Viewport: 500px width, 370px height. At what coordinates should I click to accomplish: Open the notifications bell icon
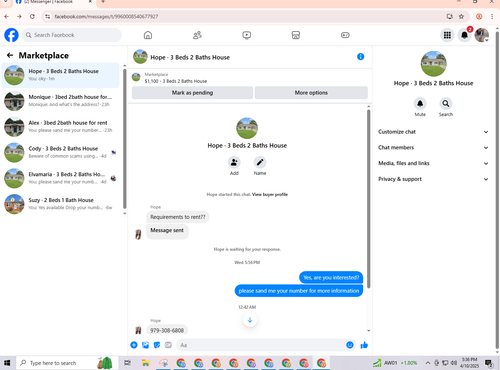pos(464,35)
